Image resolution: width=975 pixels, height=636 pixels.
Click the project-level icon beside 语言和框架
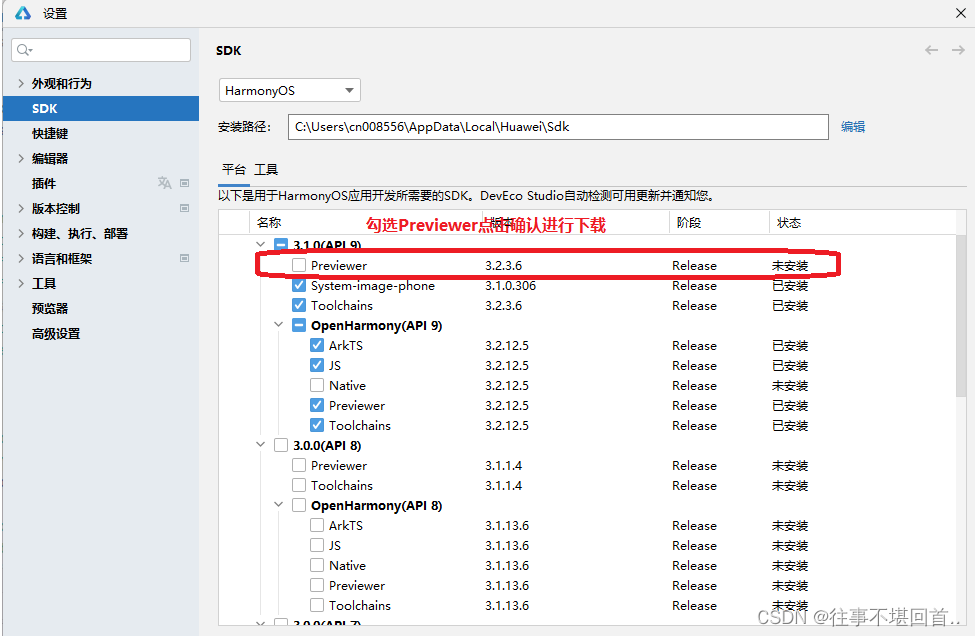[184, 257]
